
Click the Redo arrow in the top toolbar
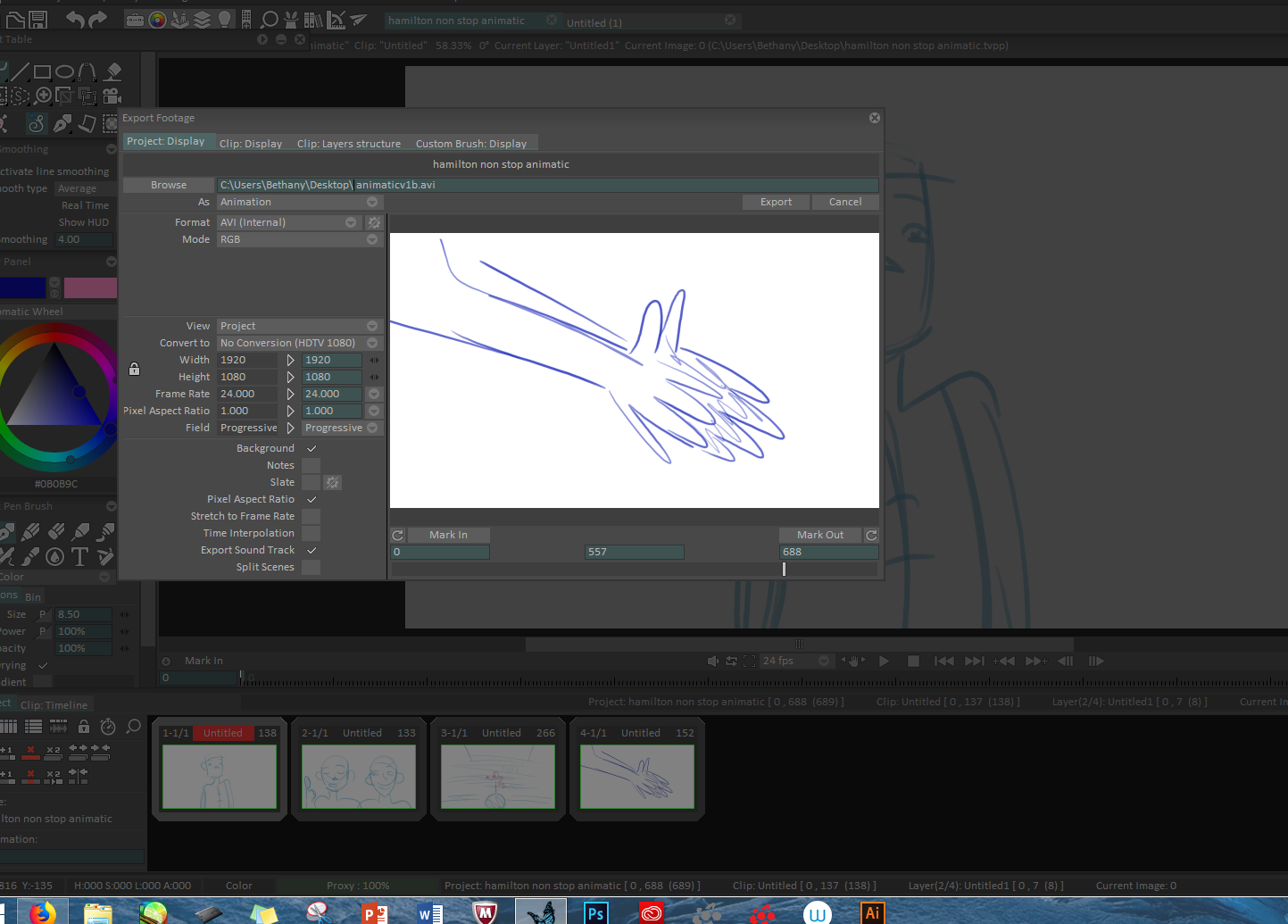click(97, 19)
